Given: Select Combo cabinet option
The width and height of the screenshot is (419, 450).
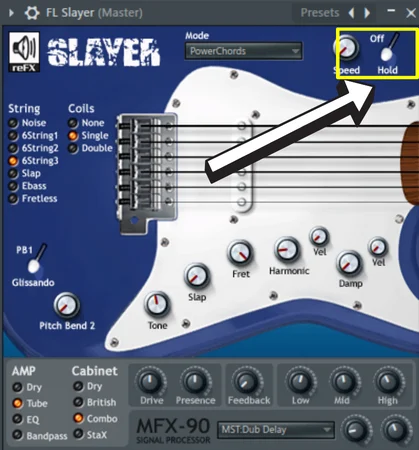Looking at the screenshot, I should pyautogui.click(x=95, y=418).
